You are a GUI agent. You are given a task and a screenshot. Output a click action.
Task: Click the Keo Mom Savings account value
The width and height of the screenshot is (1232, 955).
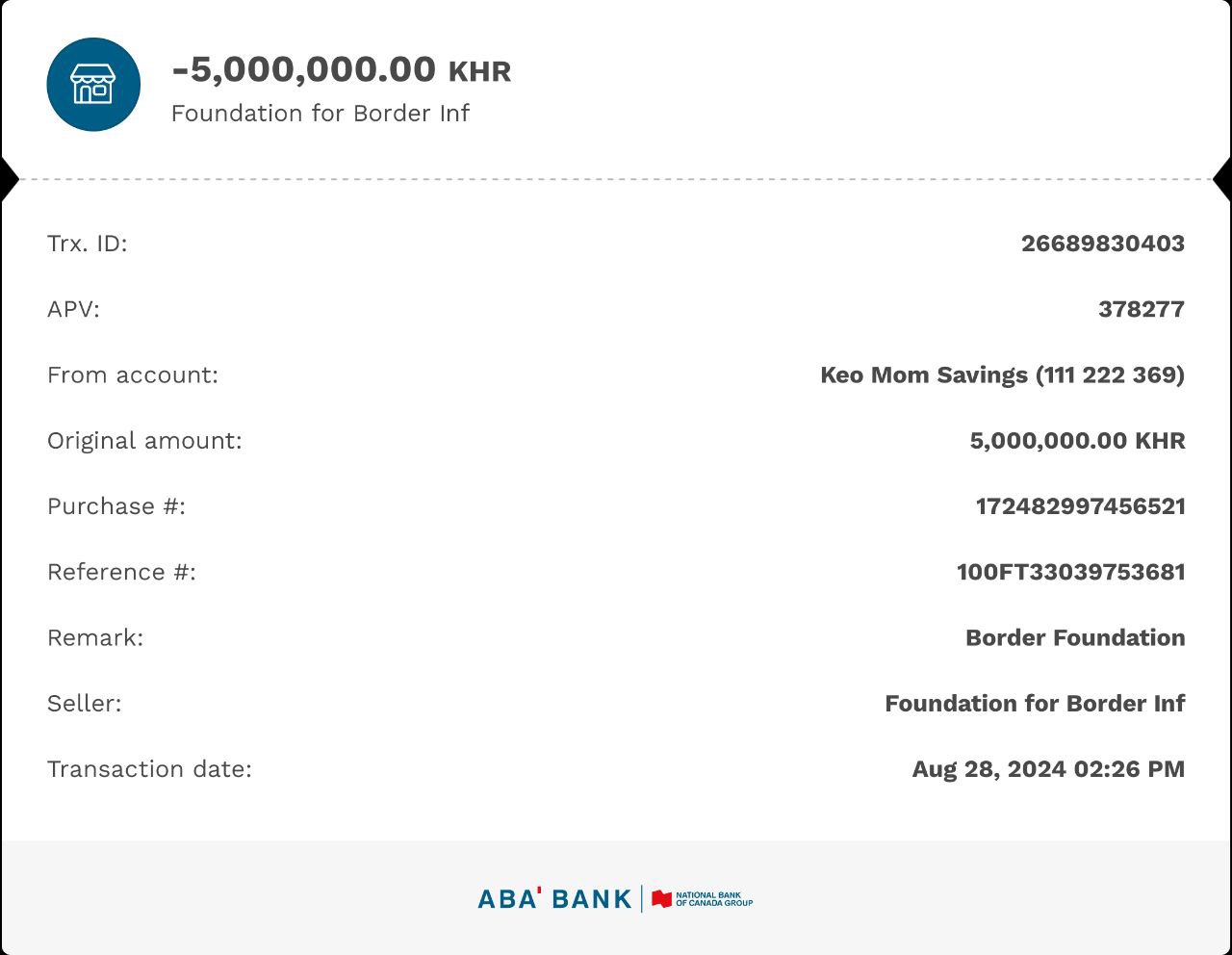click(x=1001, y=375)
